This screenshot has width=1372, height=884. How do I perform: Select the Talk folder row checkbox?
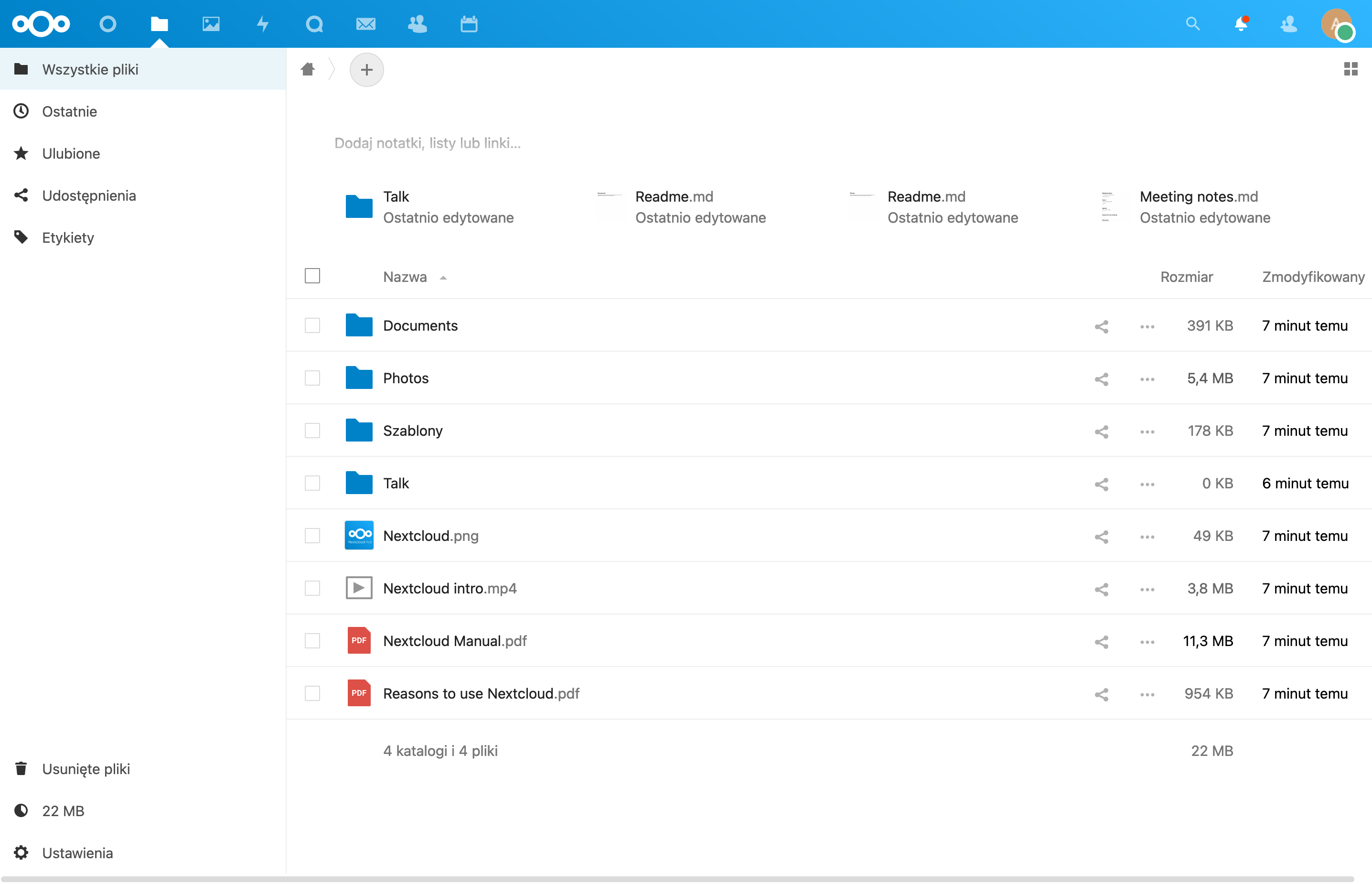click(x=312, y=483)
